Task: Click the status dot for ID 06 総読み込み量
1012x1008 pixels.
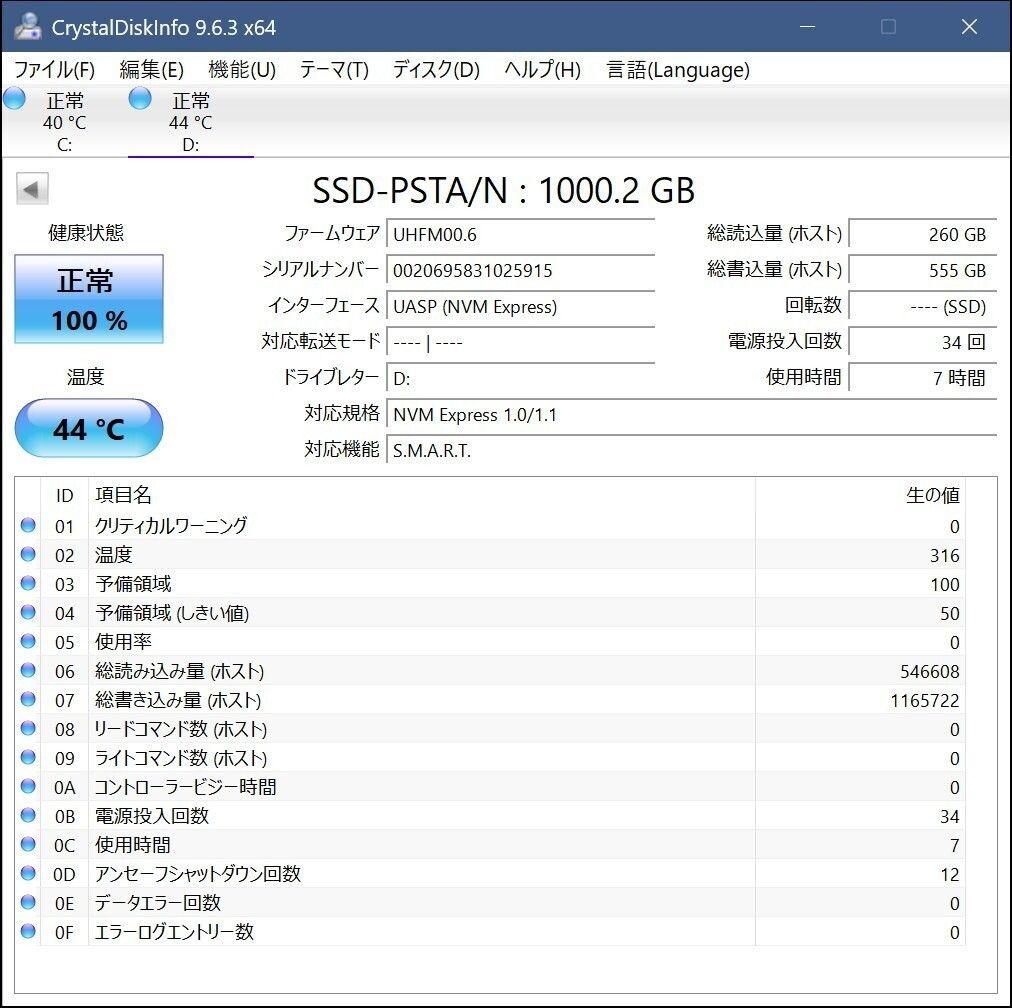Action: pos(28,670)
